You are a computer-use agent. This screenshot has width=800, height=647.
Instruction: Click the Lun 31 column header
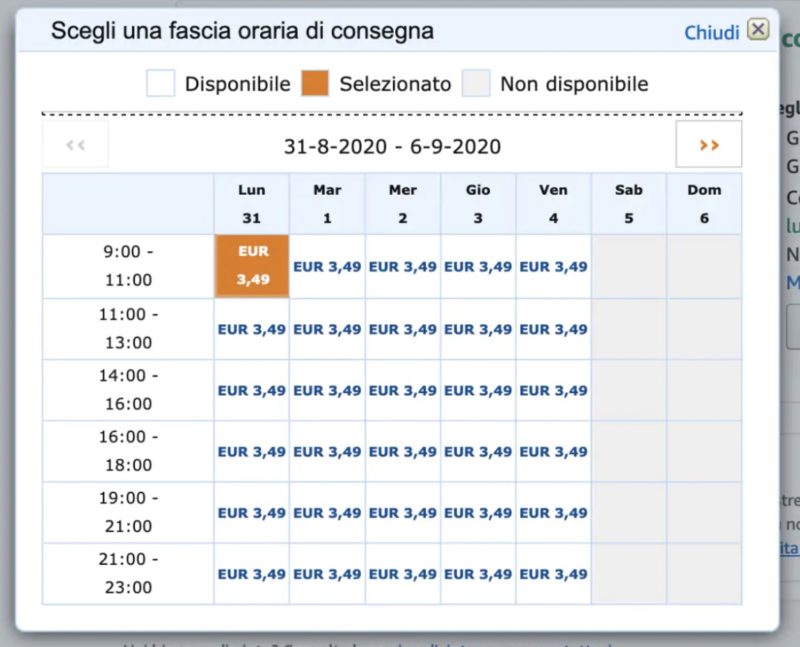[252, 204]
